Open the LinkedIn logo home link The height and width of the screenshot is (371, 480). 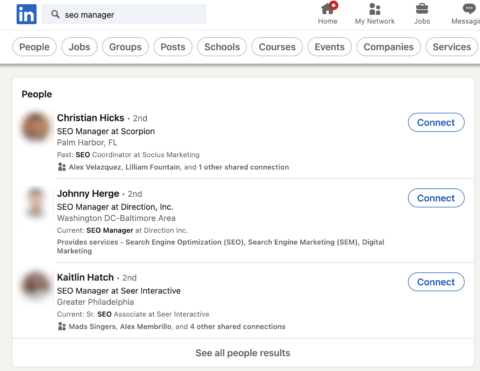coord(27,14)
